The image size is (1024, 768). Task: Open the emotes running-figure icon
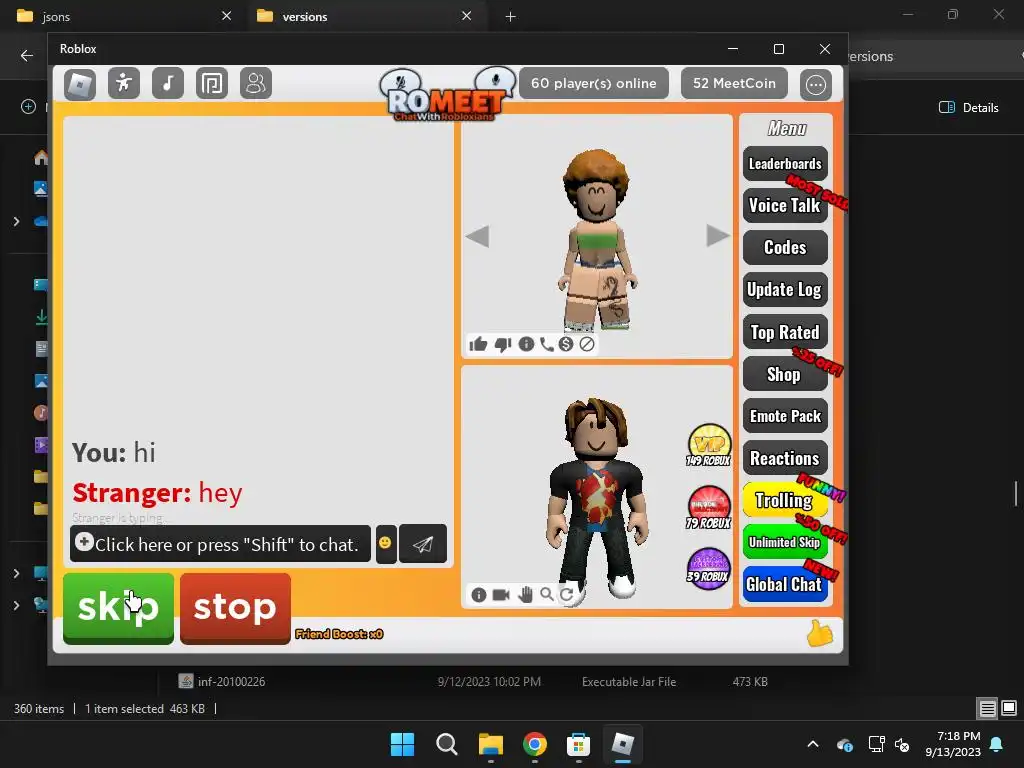[123, 84]
